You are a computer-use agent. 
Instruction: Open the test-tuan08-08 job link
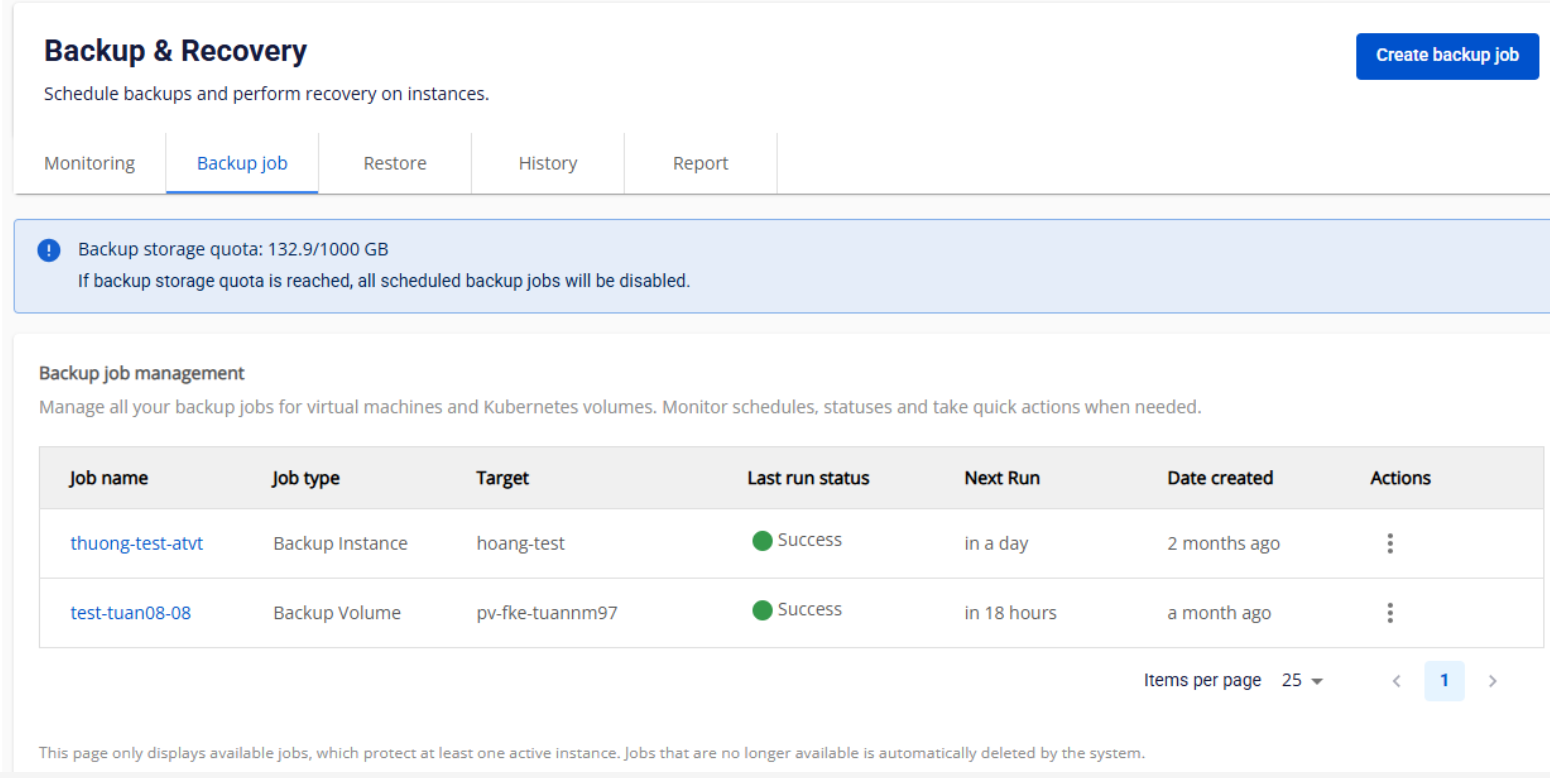tap(130, 613)
